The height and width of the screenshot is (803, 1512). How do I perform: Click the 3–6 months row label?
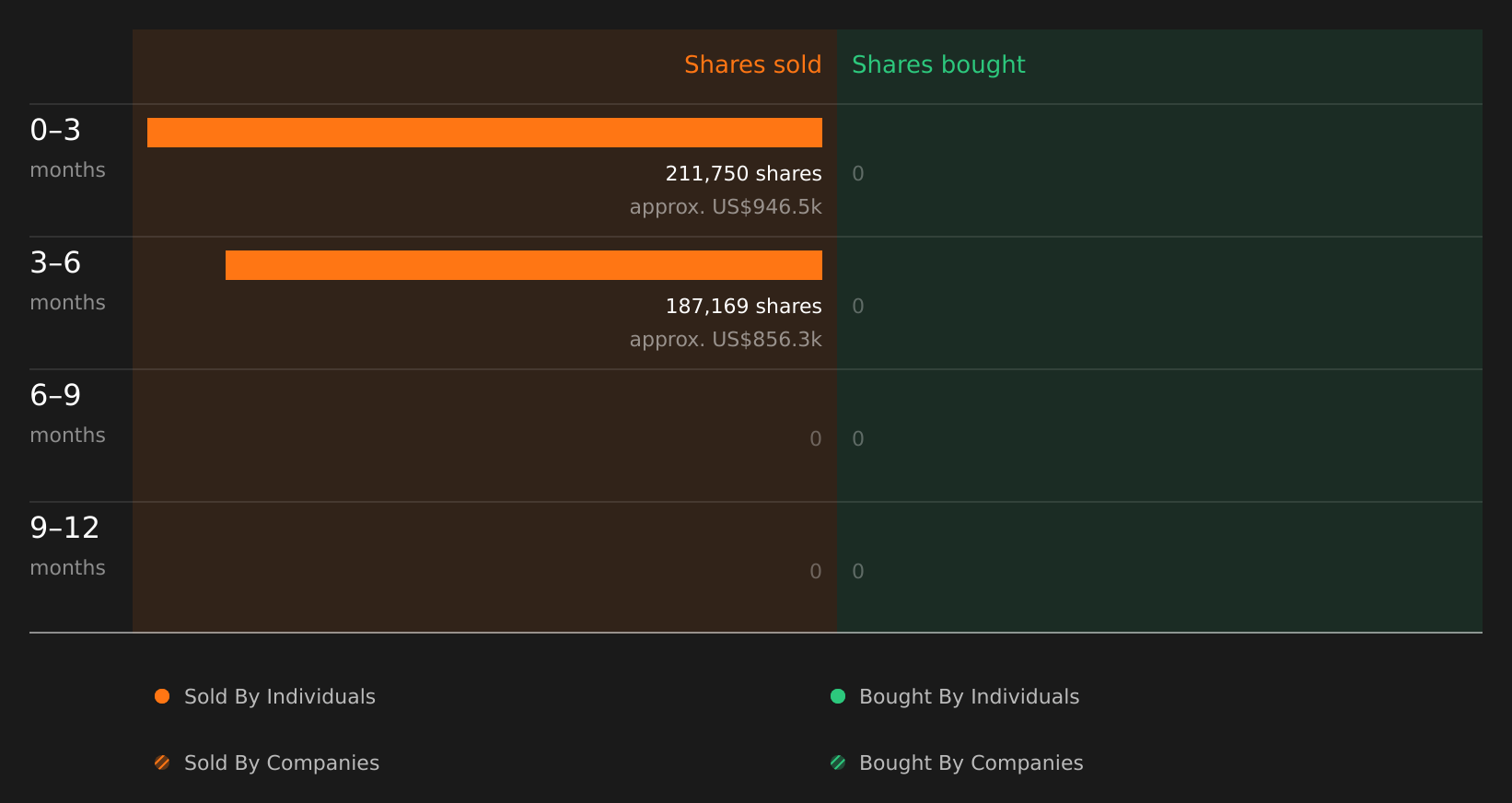coord(68,280)
